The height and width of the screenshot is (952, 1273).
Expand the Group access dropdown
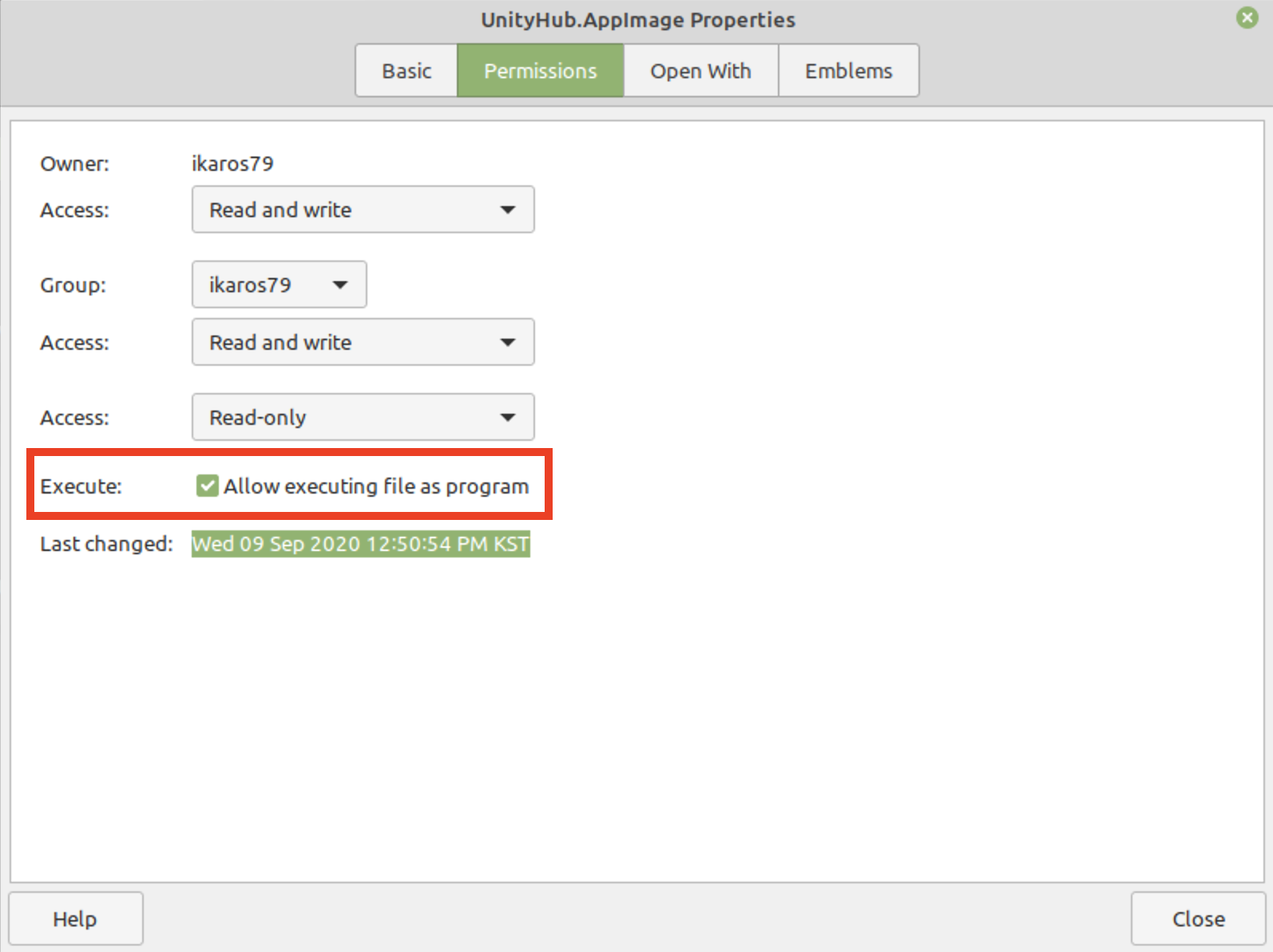click(x=363, y=343)
